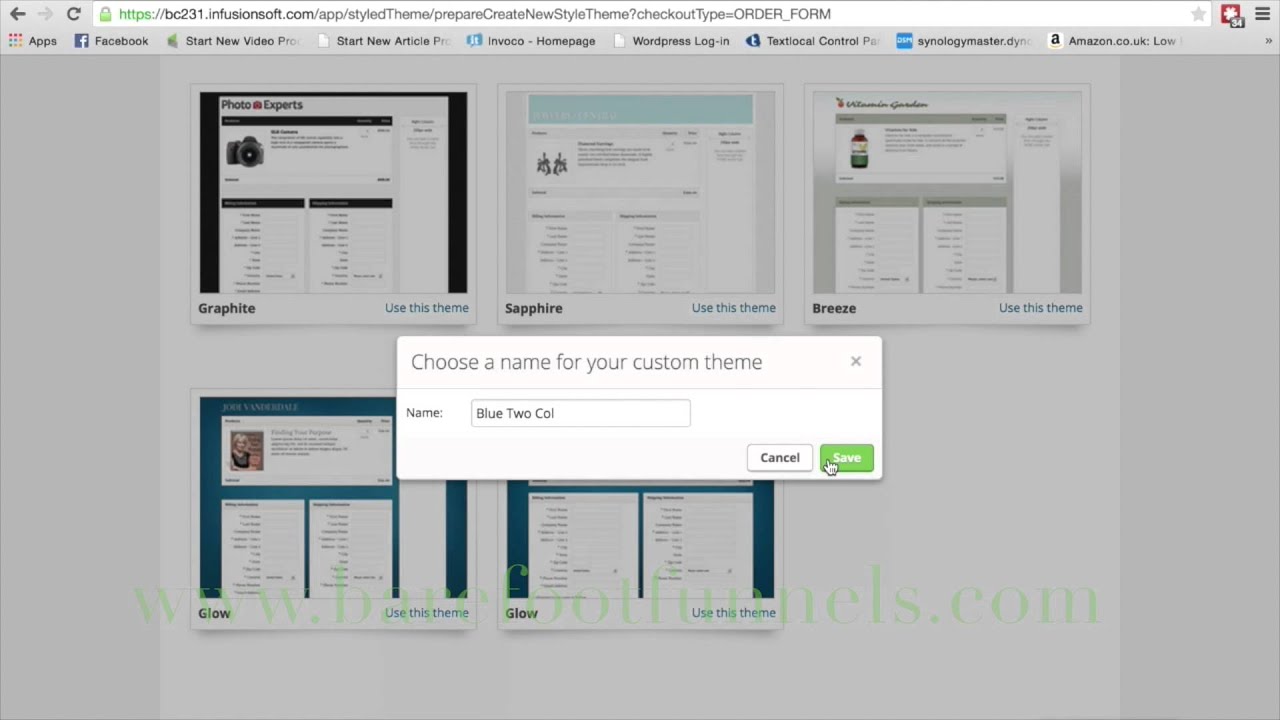This screenshot has height=720, width=1280.
Task: Open the Start New Article Pro bookmark
Action: click(384, 41)
